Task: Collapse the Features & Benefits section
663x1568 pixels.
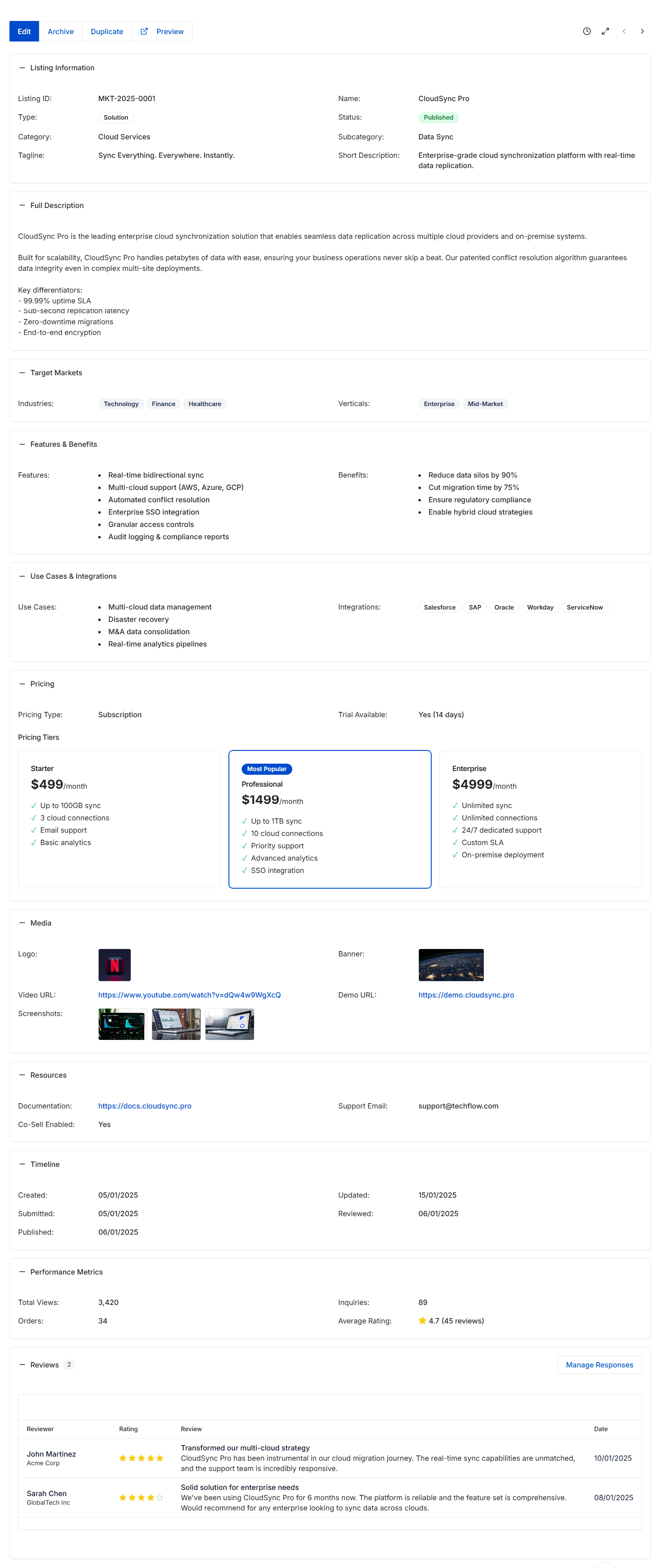Action: click(x=22, y=444)
